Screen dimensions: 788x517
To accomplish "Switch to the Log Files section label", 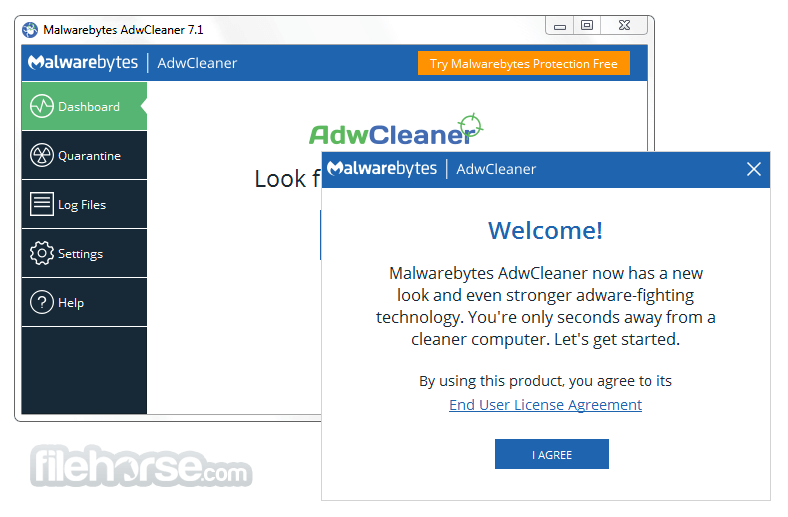I will coord(82,205).
